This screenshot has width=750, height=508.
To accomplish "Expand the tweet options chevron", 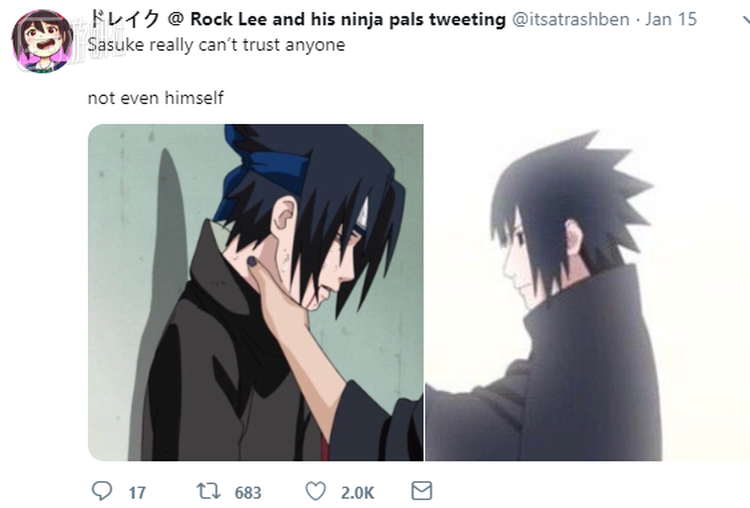I will click(746, 20).
